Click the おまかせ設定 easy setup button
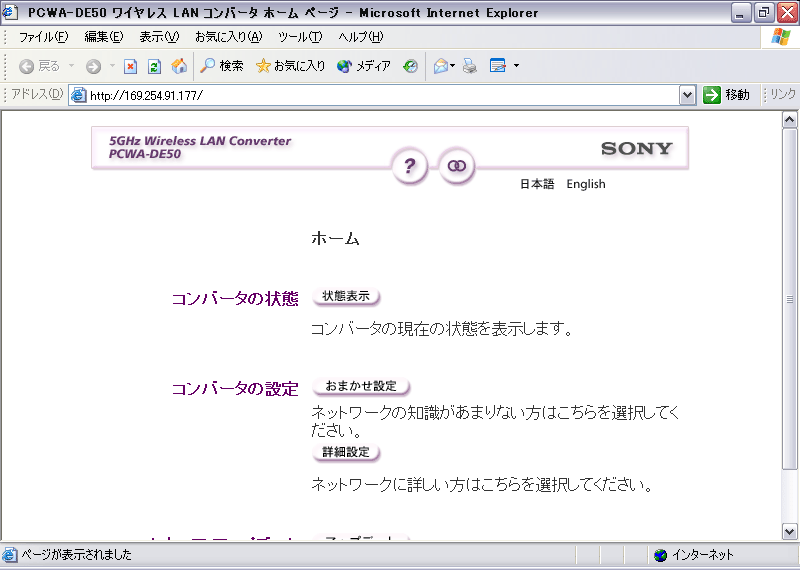 (x=361, y=386)
